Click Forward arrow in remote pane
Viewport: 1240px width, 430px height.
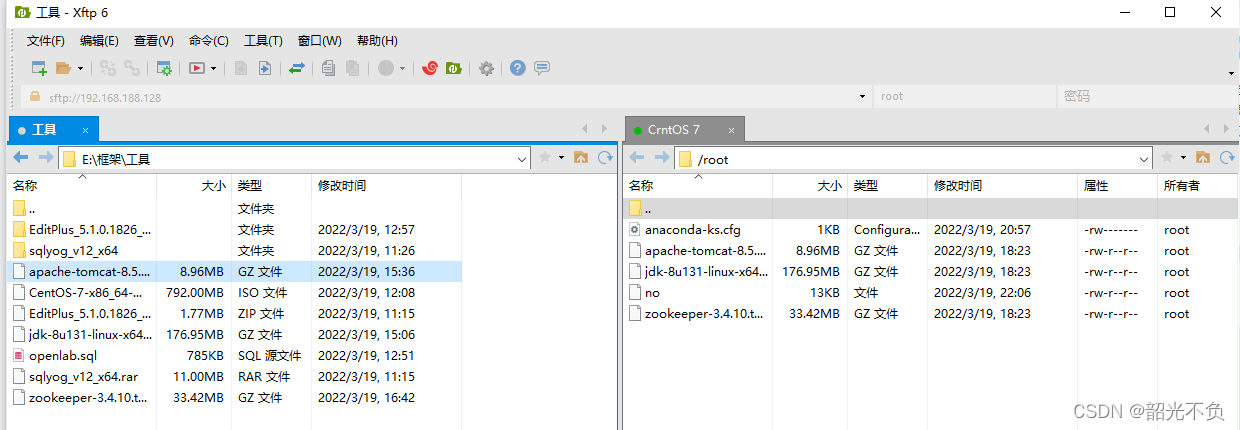click(661, 158)
